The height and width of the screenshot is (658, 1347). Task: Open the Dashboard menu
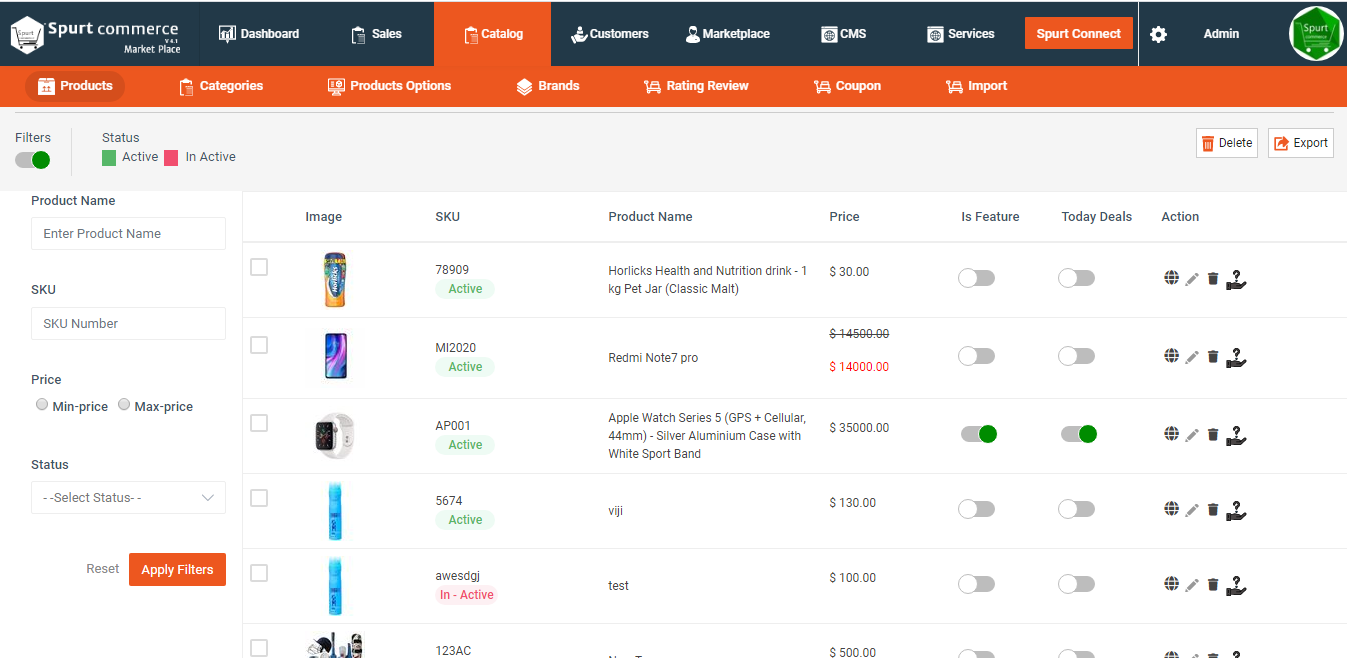pos(258,34)
